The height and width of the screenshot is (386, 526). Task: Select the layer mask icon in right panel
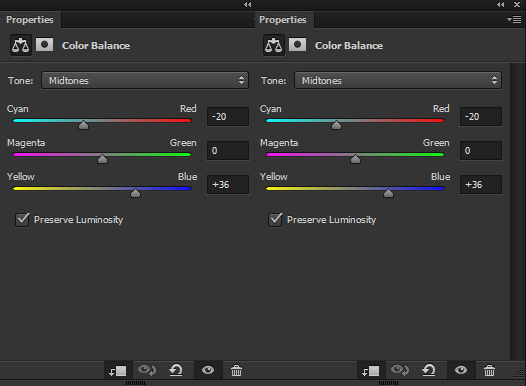(x=297, y=45)
